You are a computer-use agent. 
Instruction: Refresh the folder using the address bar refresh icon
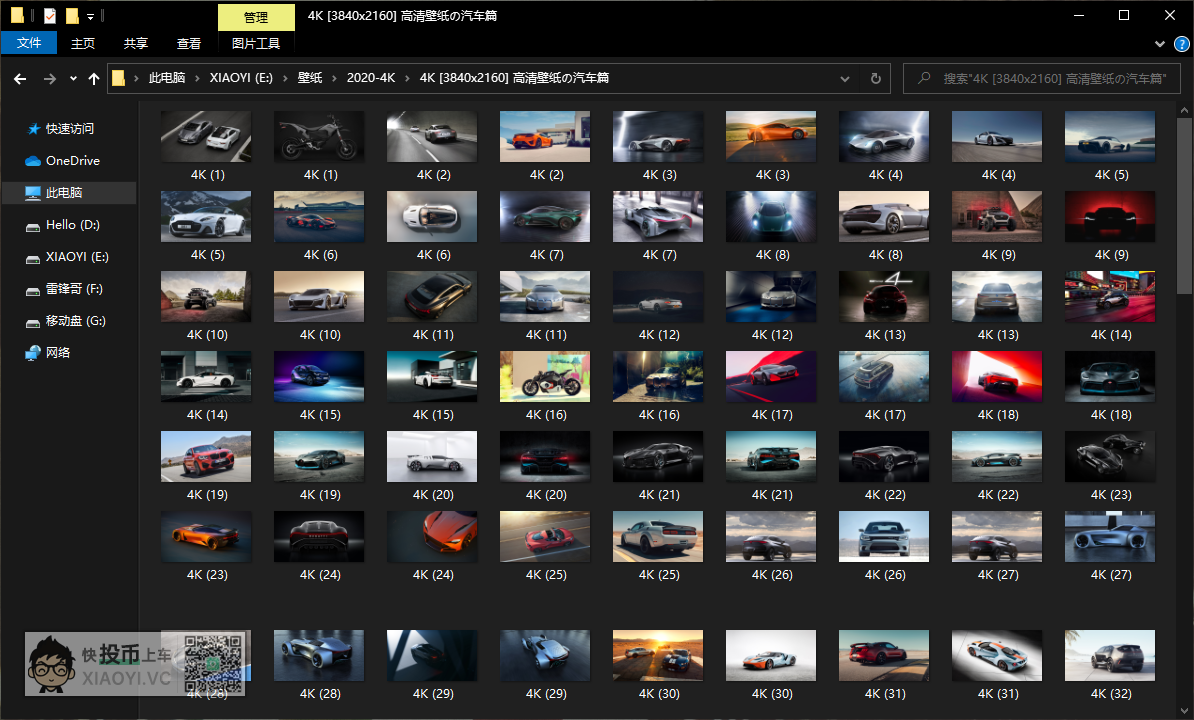[876, 78]
